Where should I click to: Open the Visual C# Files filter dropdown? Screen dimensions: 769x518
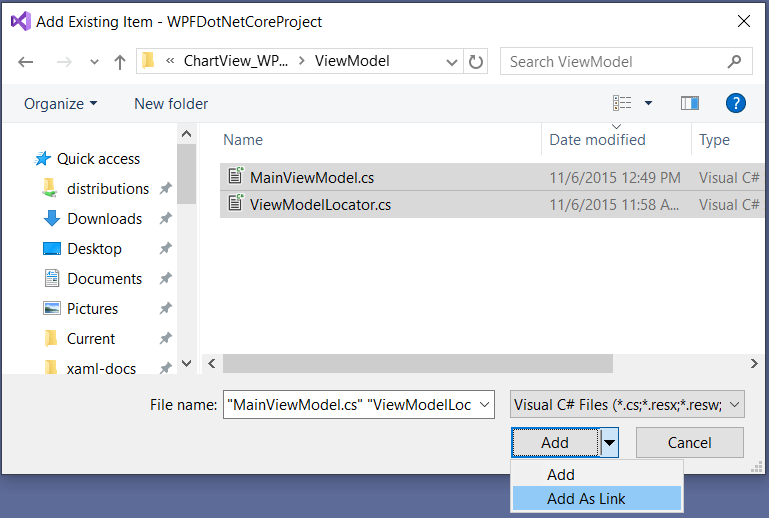point(627,405)
